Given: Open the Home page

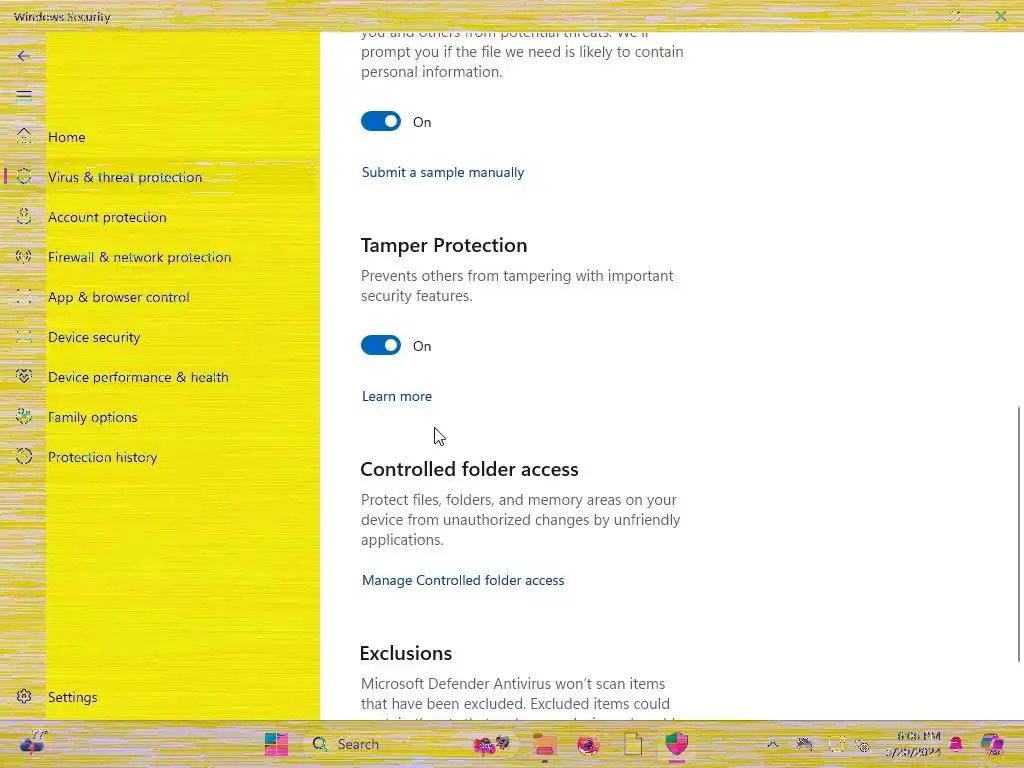Looking at the screenshot, I should pos(67,137).
